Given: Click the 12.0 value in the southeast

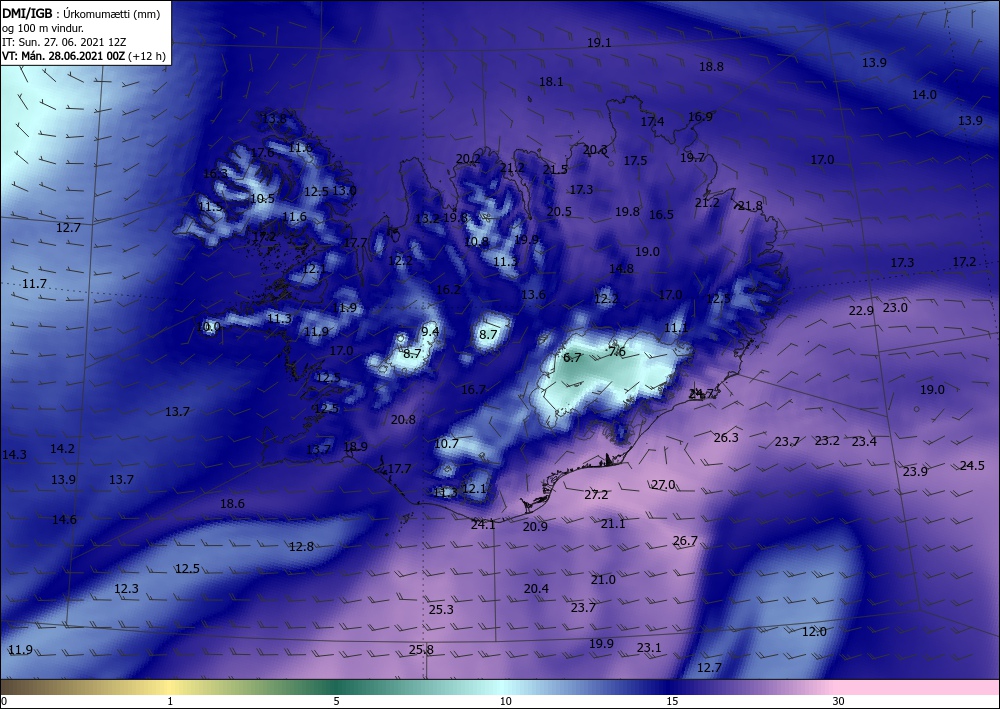Looking at the screenshot, I should (x=814, y=631).
